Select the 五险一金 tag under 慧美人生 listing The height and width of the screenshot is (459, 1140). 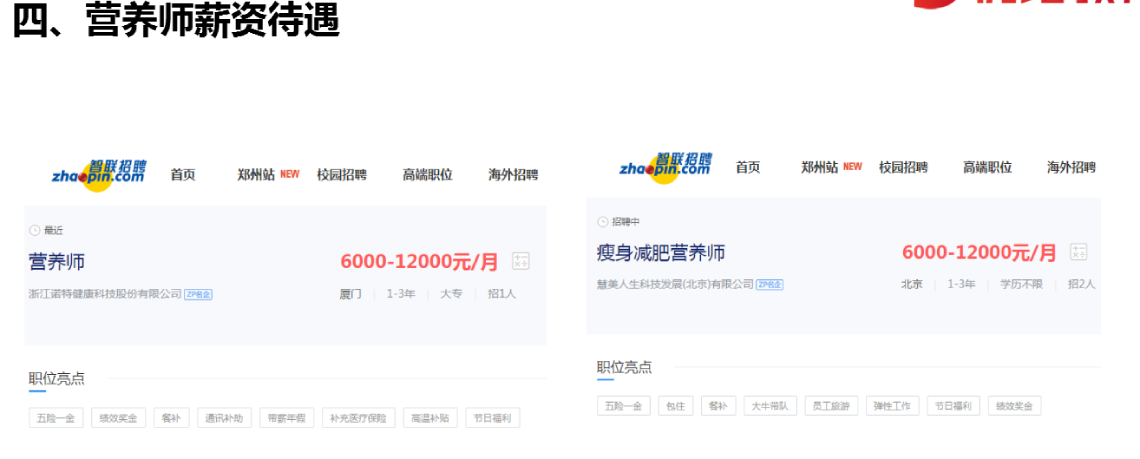pyautogui.click(x=624, y=406)
